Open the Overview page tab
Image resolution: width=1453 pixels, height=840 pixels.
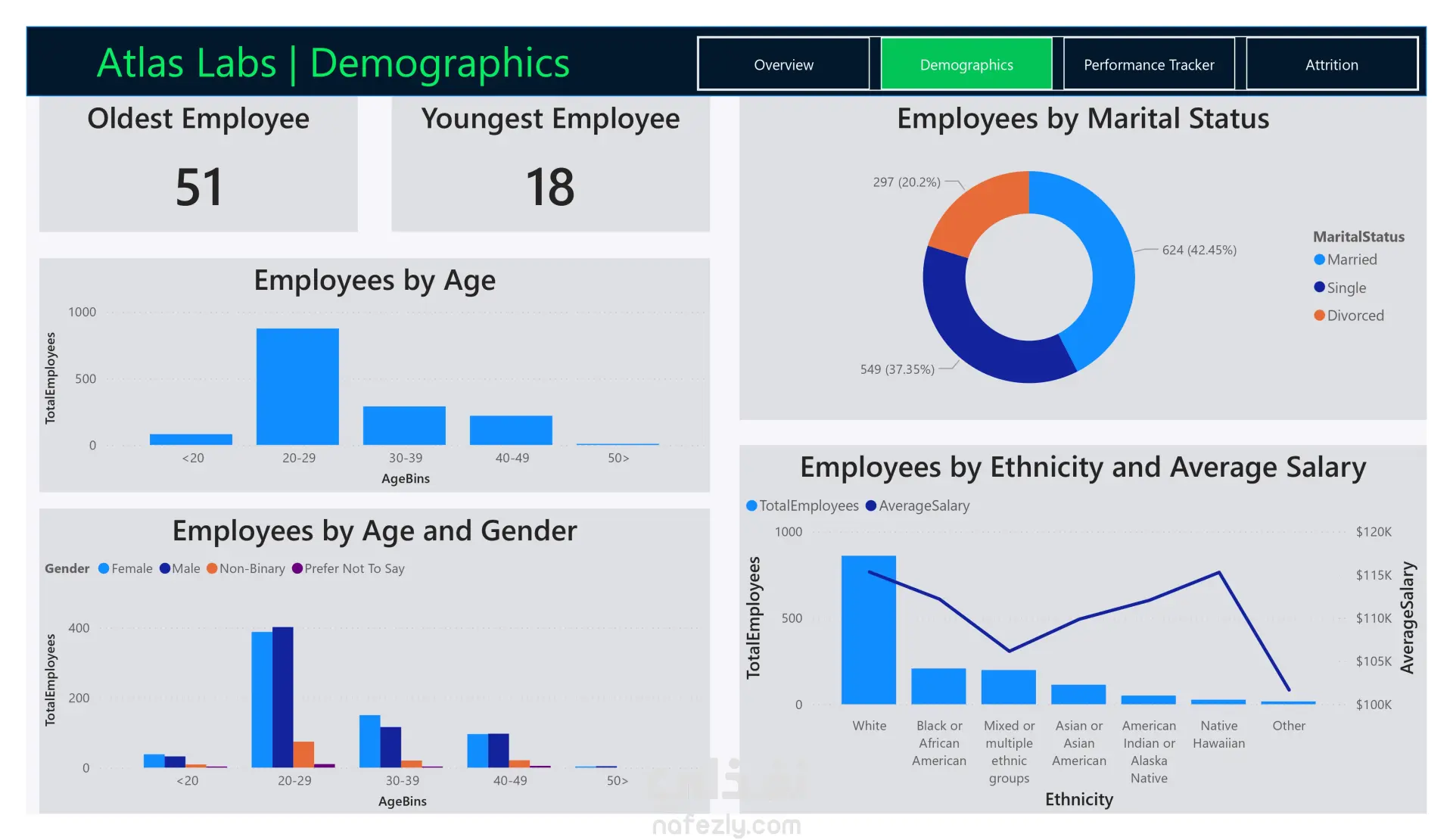(783, 65)
